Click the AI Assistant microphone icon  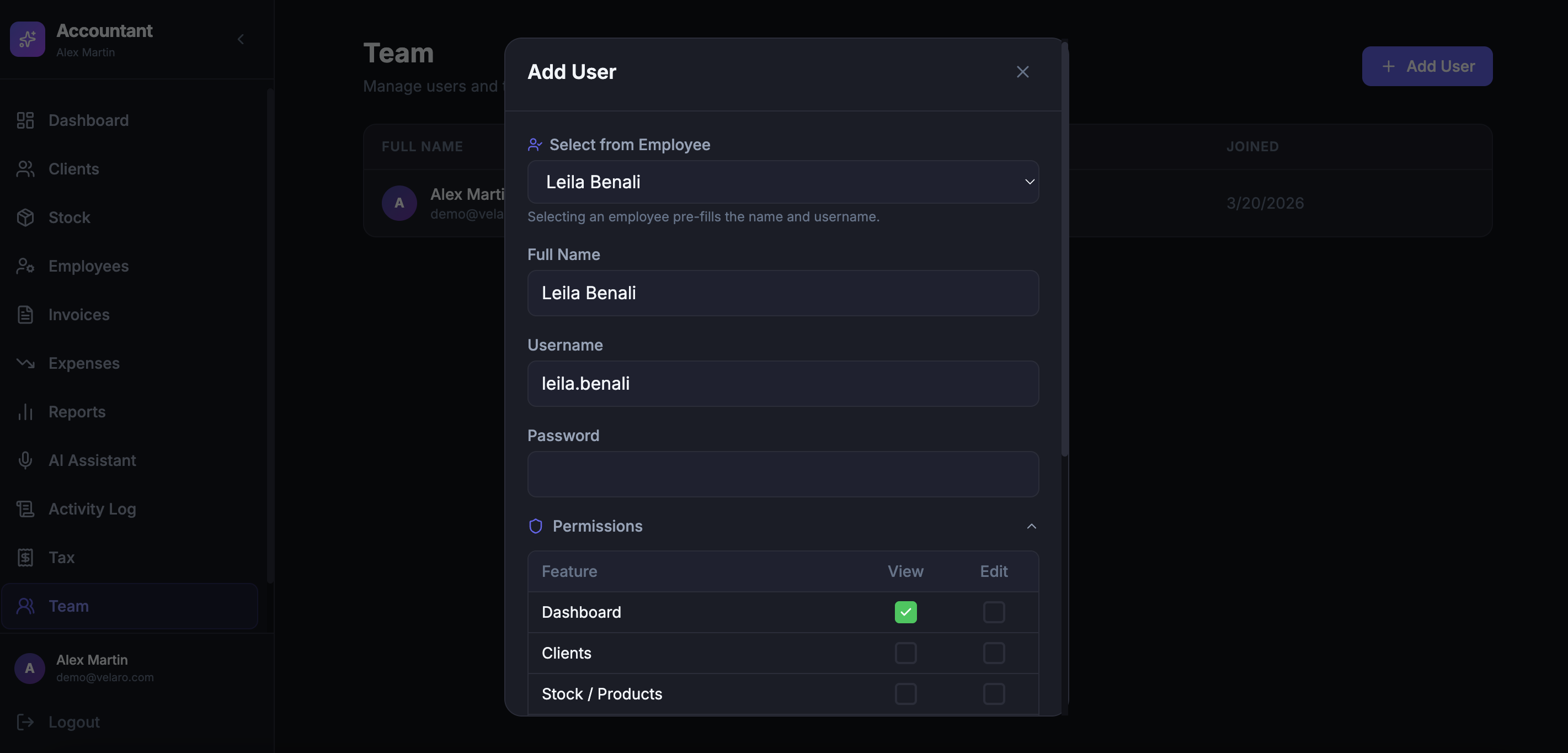[x=25, y=460]
